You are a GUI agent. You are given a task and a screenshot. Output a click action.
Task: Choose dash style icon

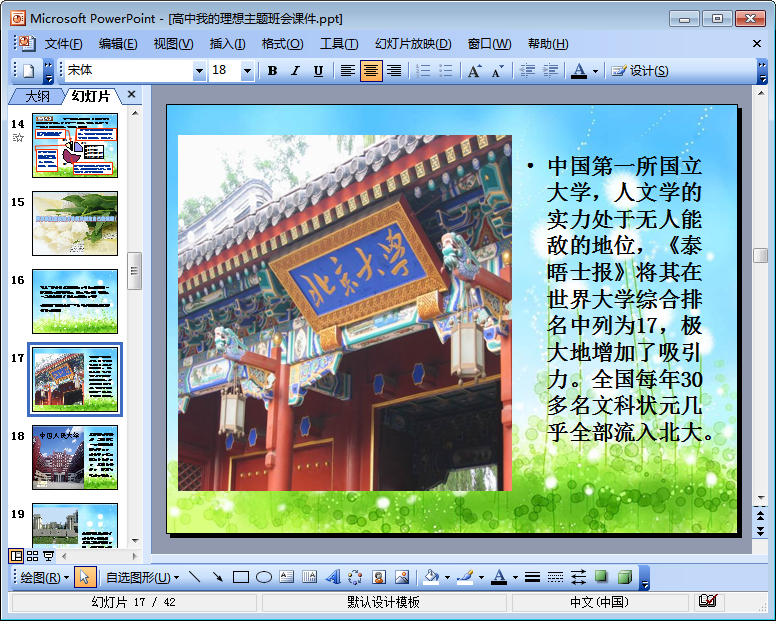tap(555, 577)
